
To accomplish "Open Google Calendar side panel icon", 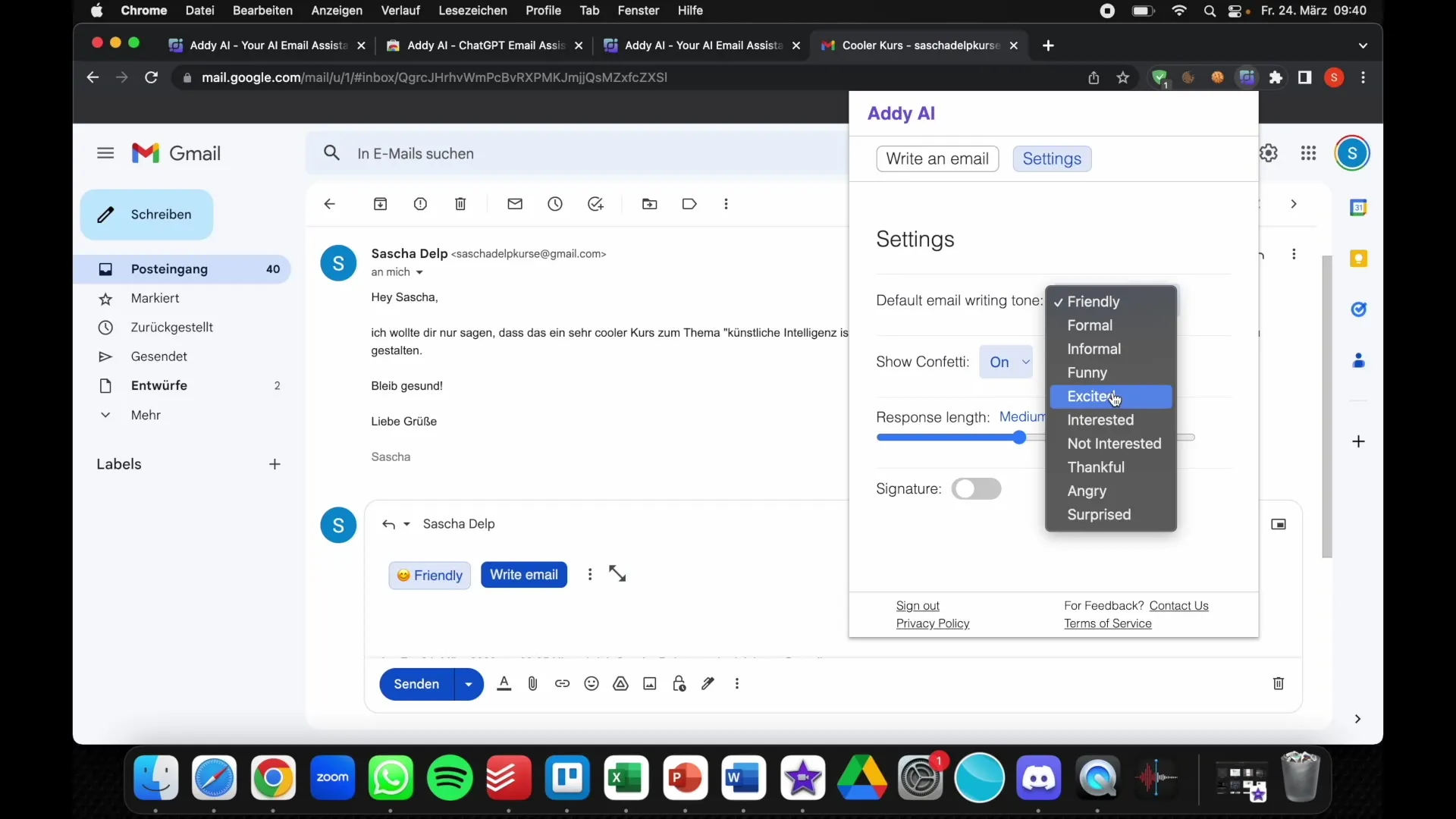I will pyautogui.click(x=1359, y=207).
